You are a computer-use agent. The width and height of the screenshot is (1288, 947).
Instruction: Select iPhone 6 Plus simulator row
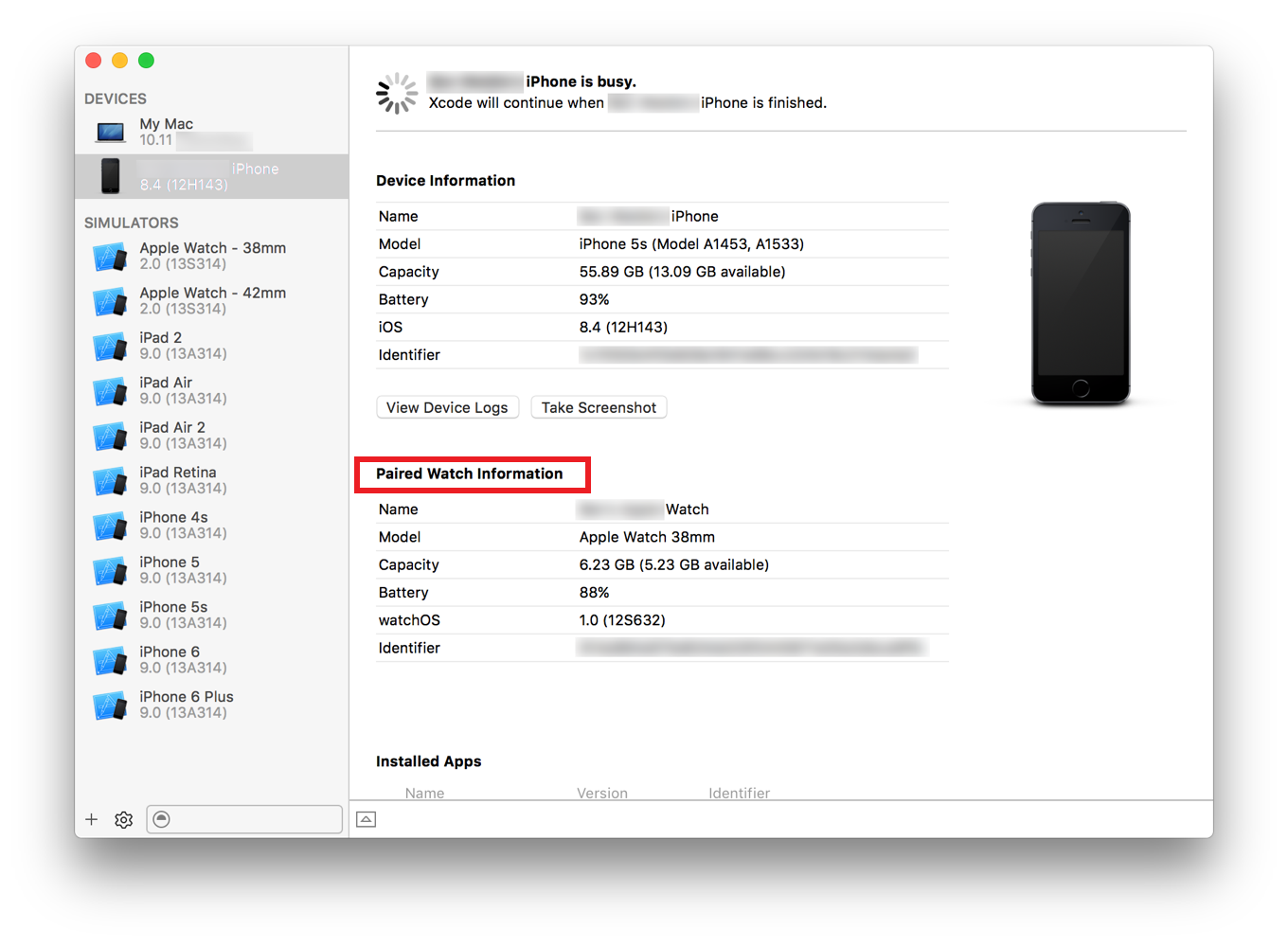[x=212, y=705]
